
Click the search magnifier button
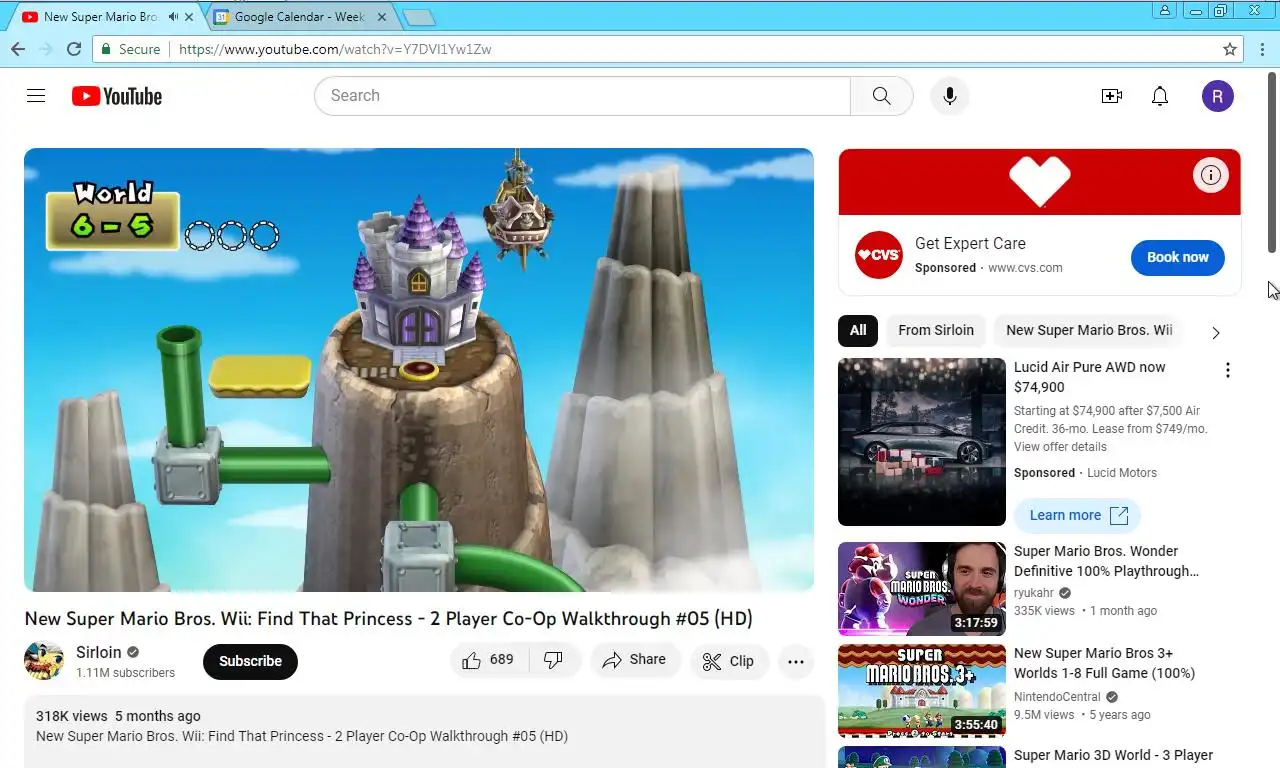(881, 96)
